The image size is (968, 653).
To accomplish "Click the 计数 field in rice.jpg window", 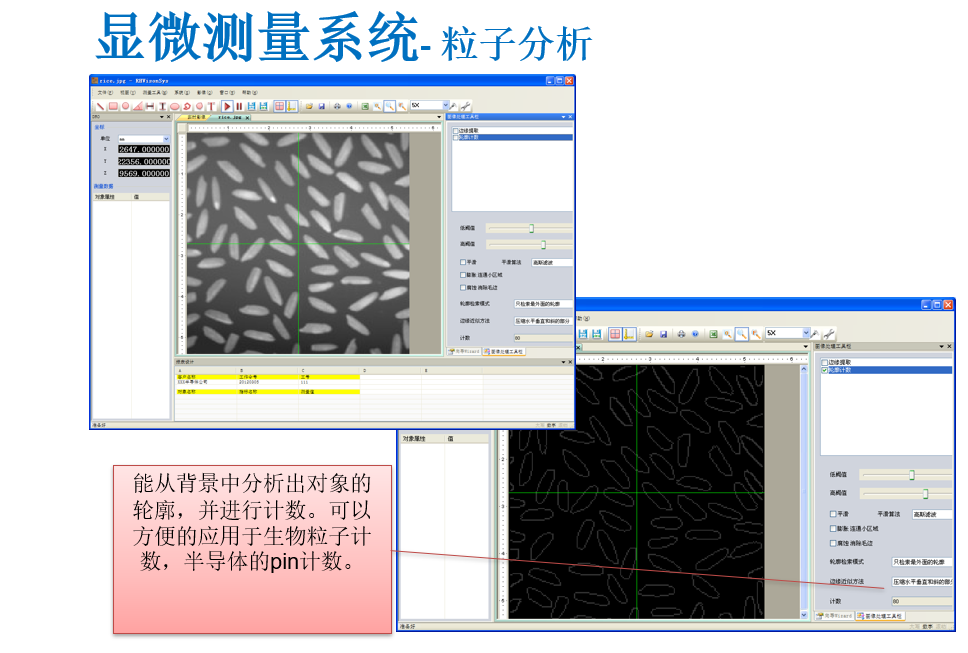I will point(543,338).
